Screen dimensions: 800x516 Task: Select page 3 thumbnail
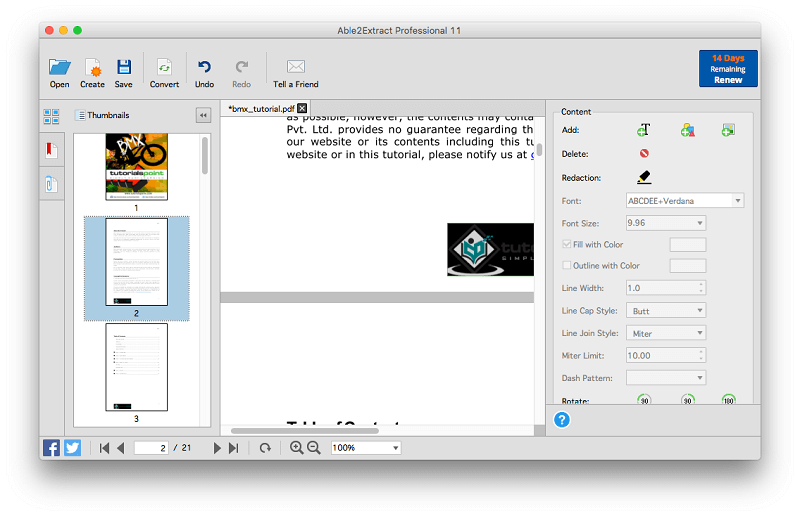point(136,367)
